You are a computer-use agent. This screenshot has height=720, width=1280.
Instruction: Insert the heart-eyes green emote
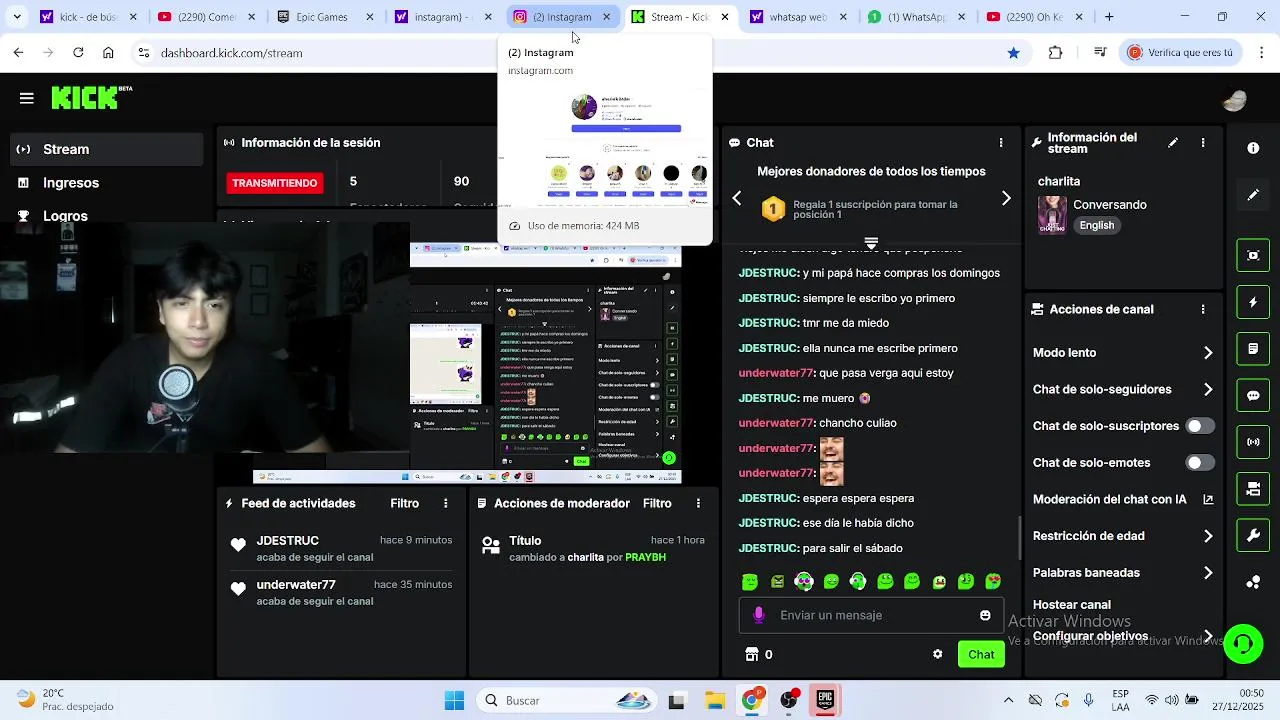coord(993,581)
